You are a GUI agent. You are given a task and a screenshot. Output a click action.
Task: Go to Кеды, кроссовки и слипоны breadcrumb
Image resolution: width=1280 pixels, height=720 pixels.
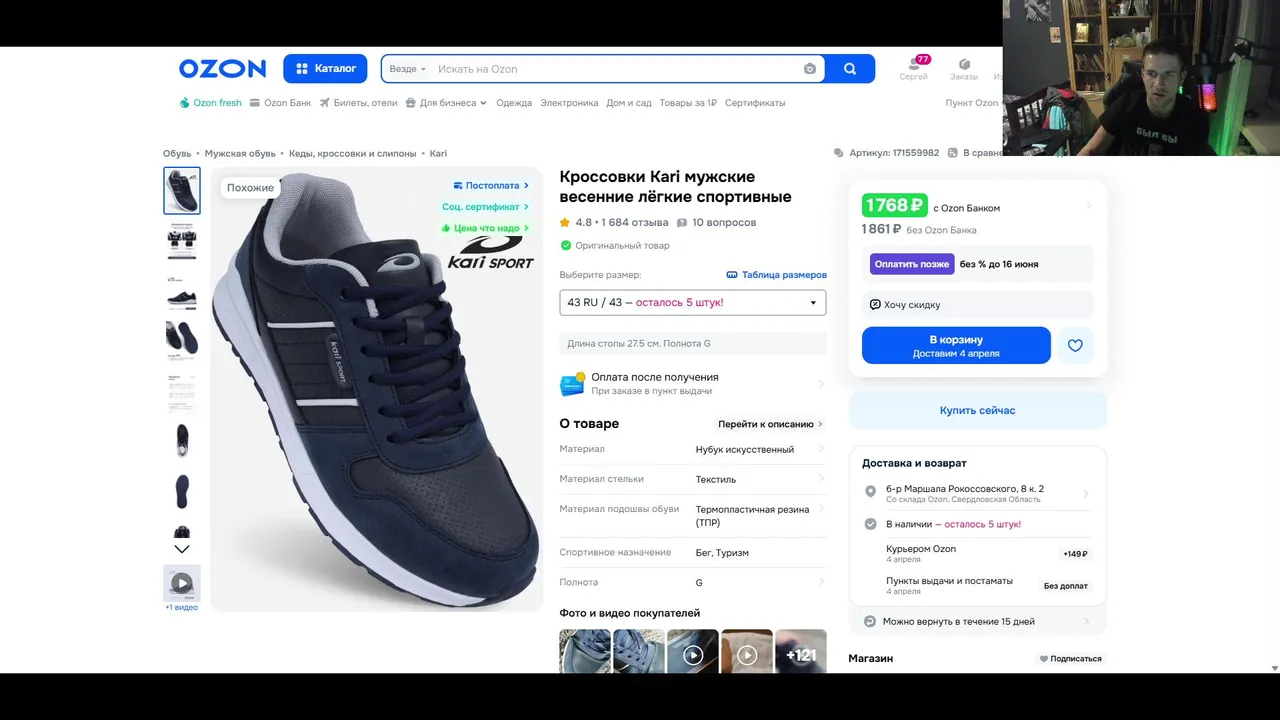[352, 154]
